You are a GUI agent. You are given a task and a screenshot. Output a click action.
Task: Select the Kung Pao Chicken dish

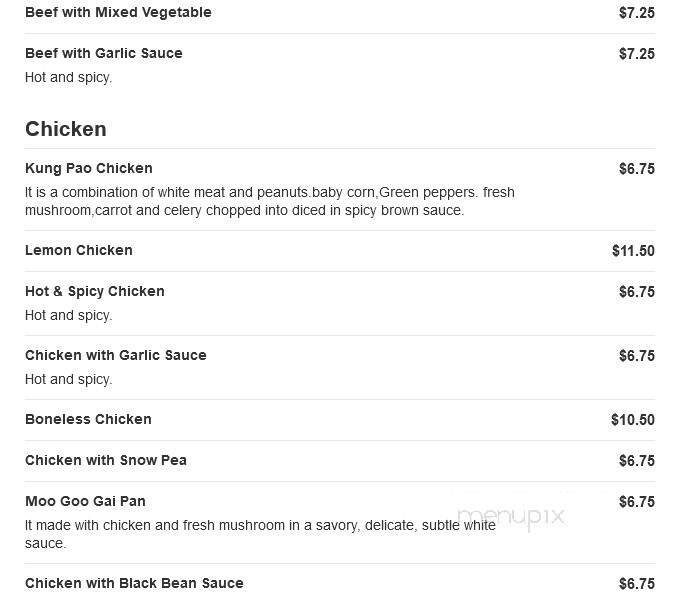click(88, 168)
